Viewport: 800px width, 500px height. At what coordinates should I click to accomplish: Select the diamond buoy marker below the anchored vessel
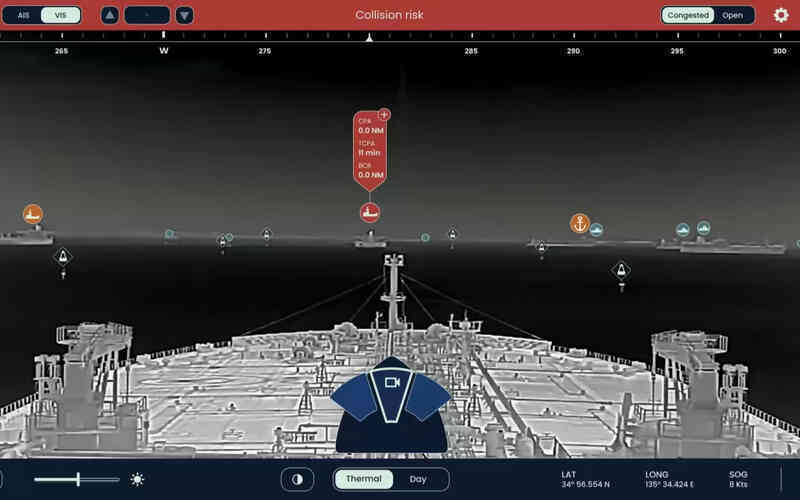click(x=621, y=270)
